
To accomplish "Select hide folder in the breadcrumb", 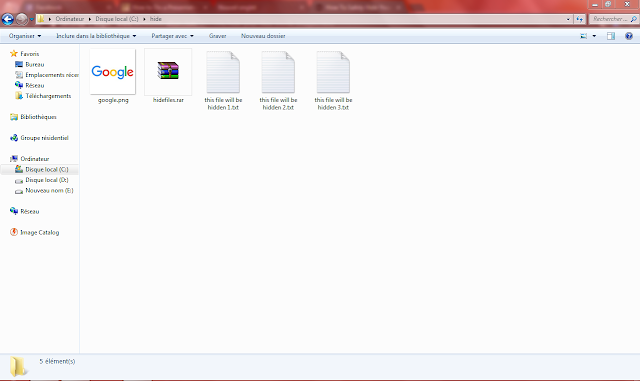I will 156,19.
